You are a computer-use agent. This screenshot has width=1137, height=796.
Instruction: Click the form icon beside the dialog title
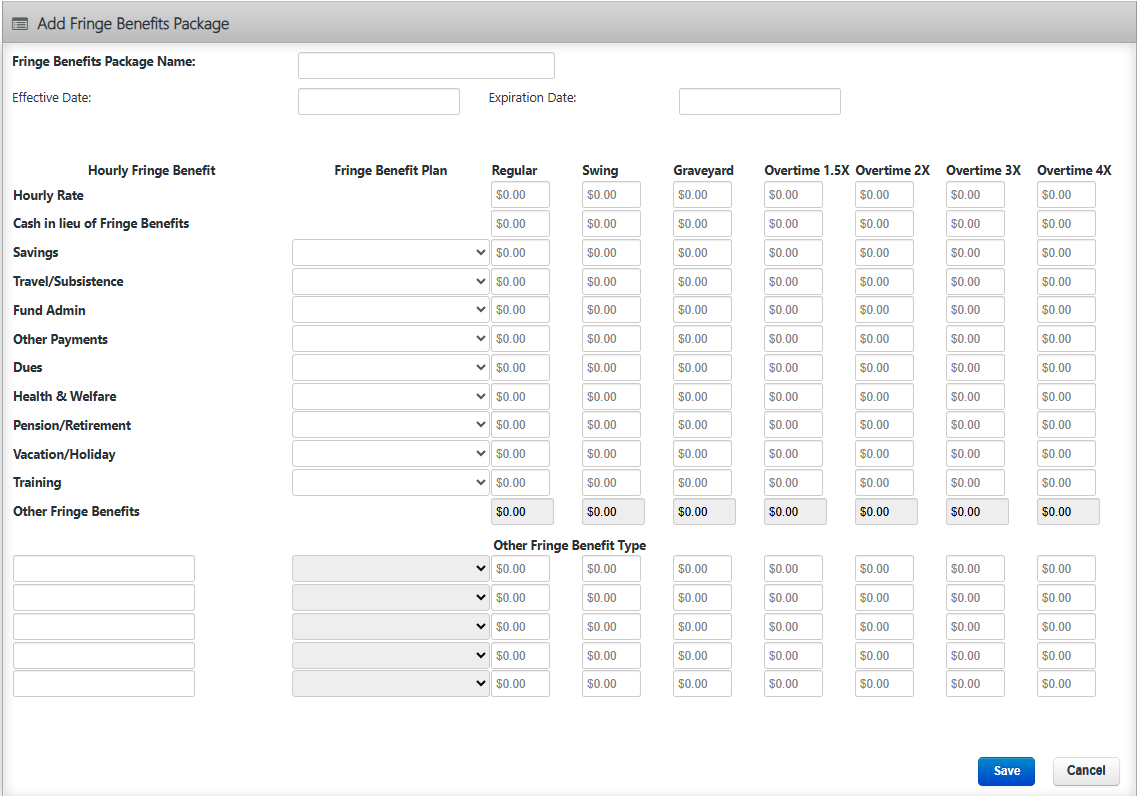click(20, 23)
